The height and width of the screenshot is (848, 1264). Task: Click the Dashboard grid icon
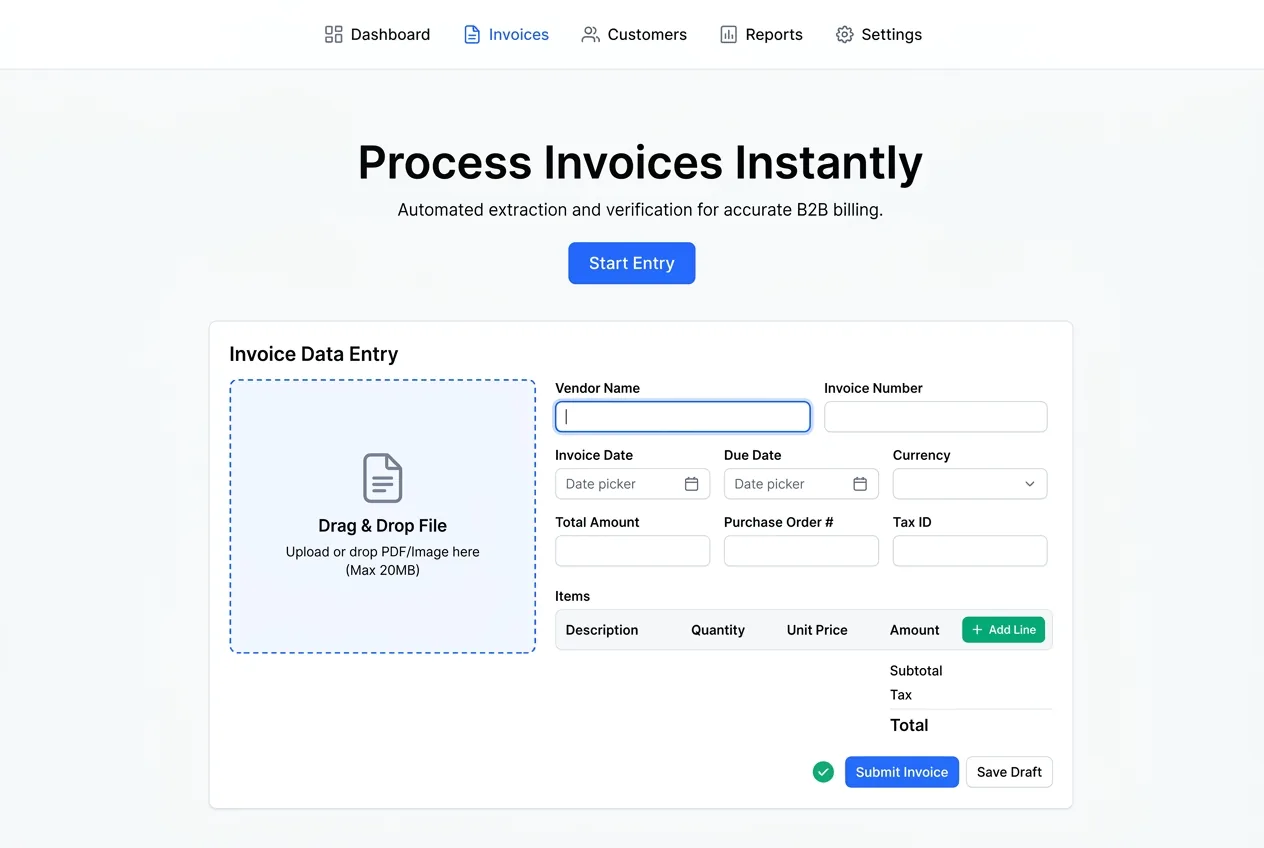coord(333,33)
